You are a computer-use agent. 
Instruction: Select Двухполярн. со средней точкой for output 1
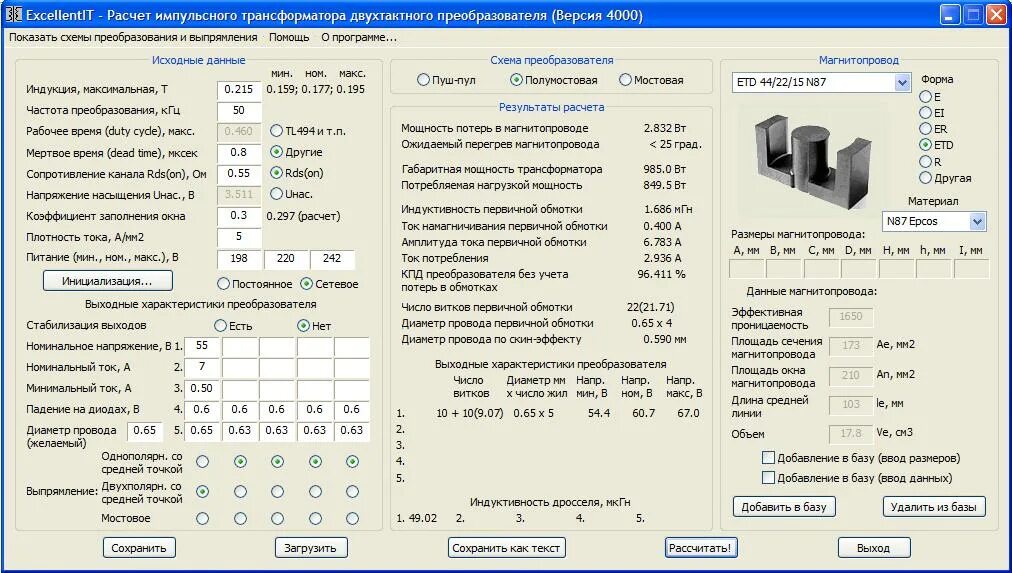point(203,492)
